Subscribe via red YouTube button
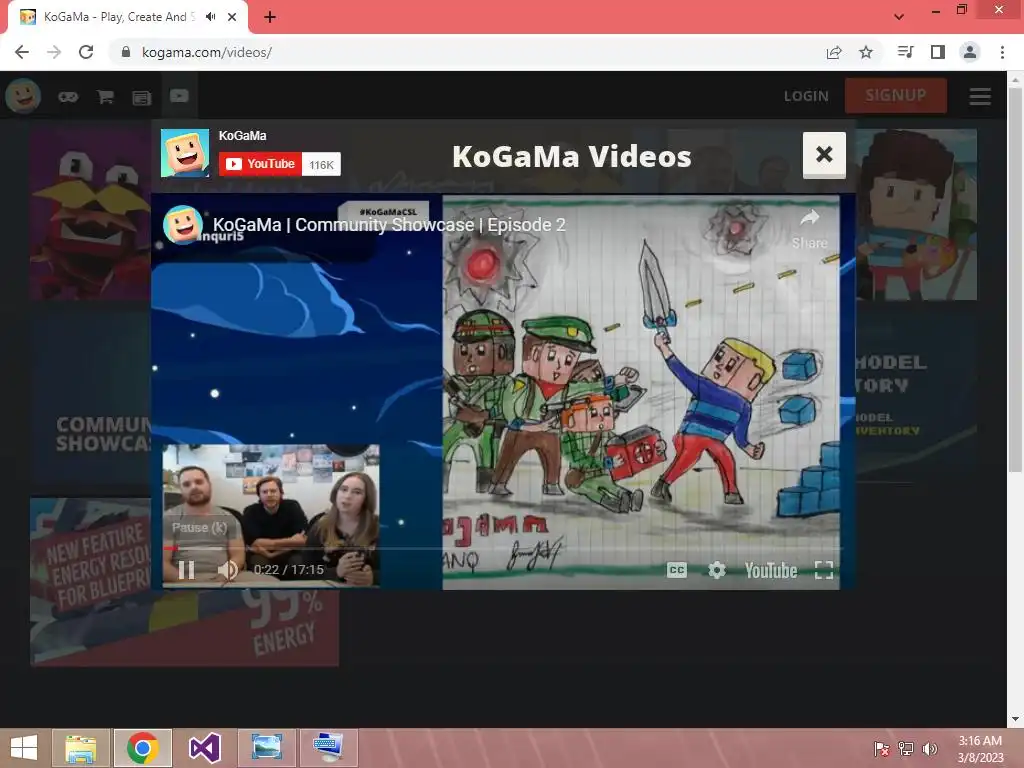 [x=260, y=164]
